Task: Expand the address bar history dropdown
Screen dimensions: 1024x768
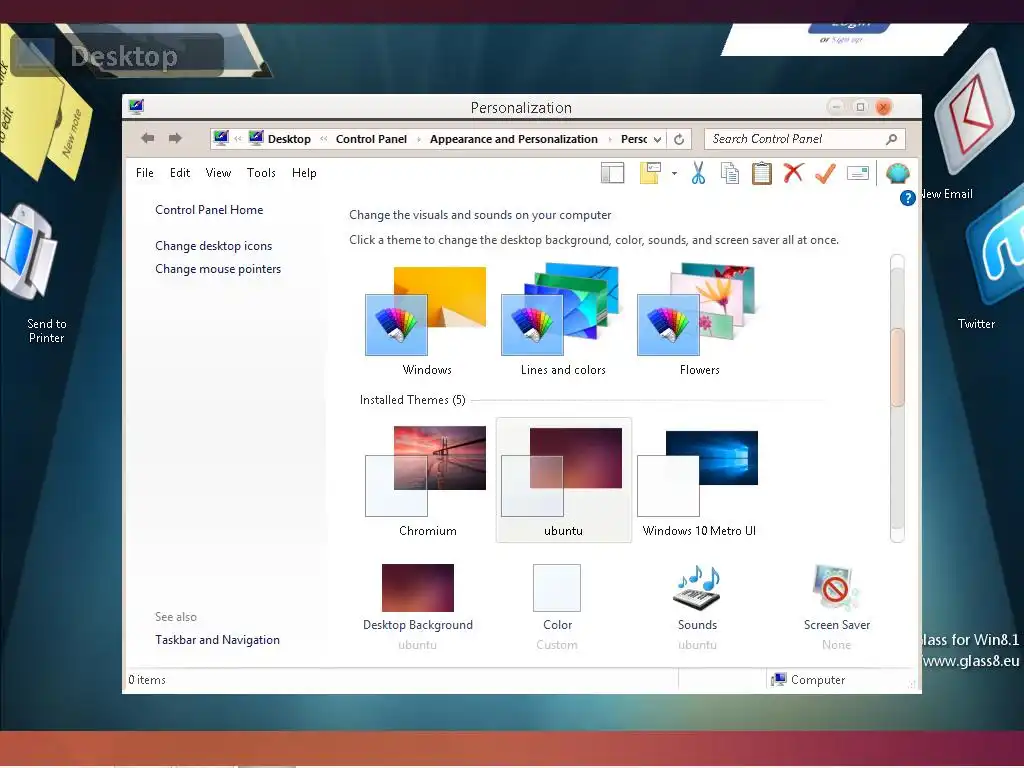Action: [657, 139]
